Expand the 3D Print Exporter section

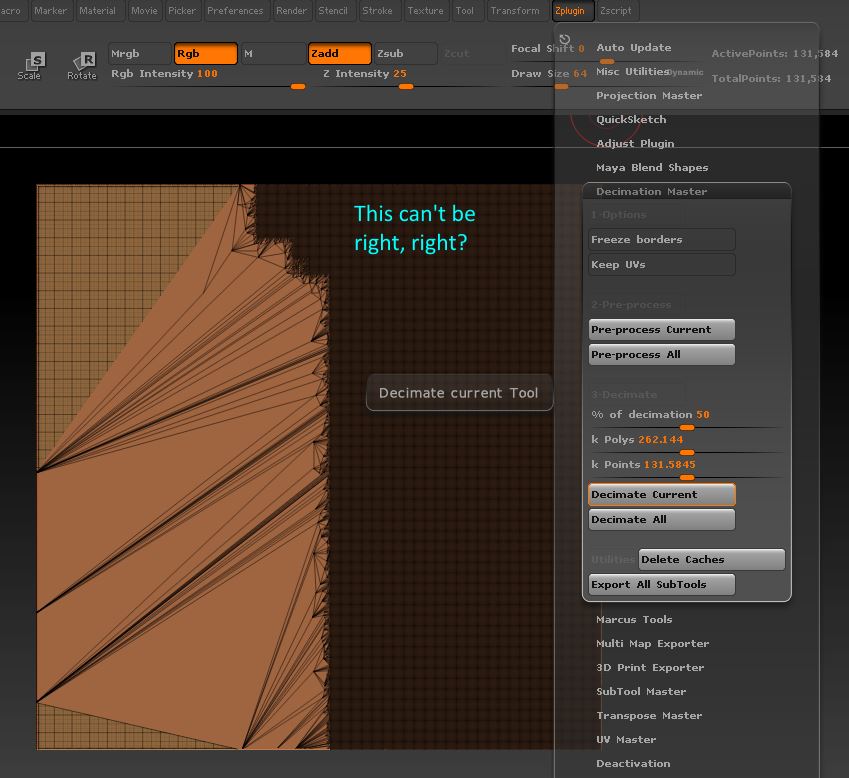tap(650, 668)
